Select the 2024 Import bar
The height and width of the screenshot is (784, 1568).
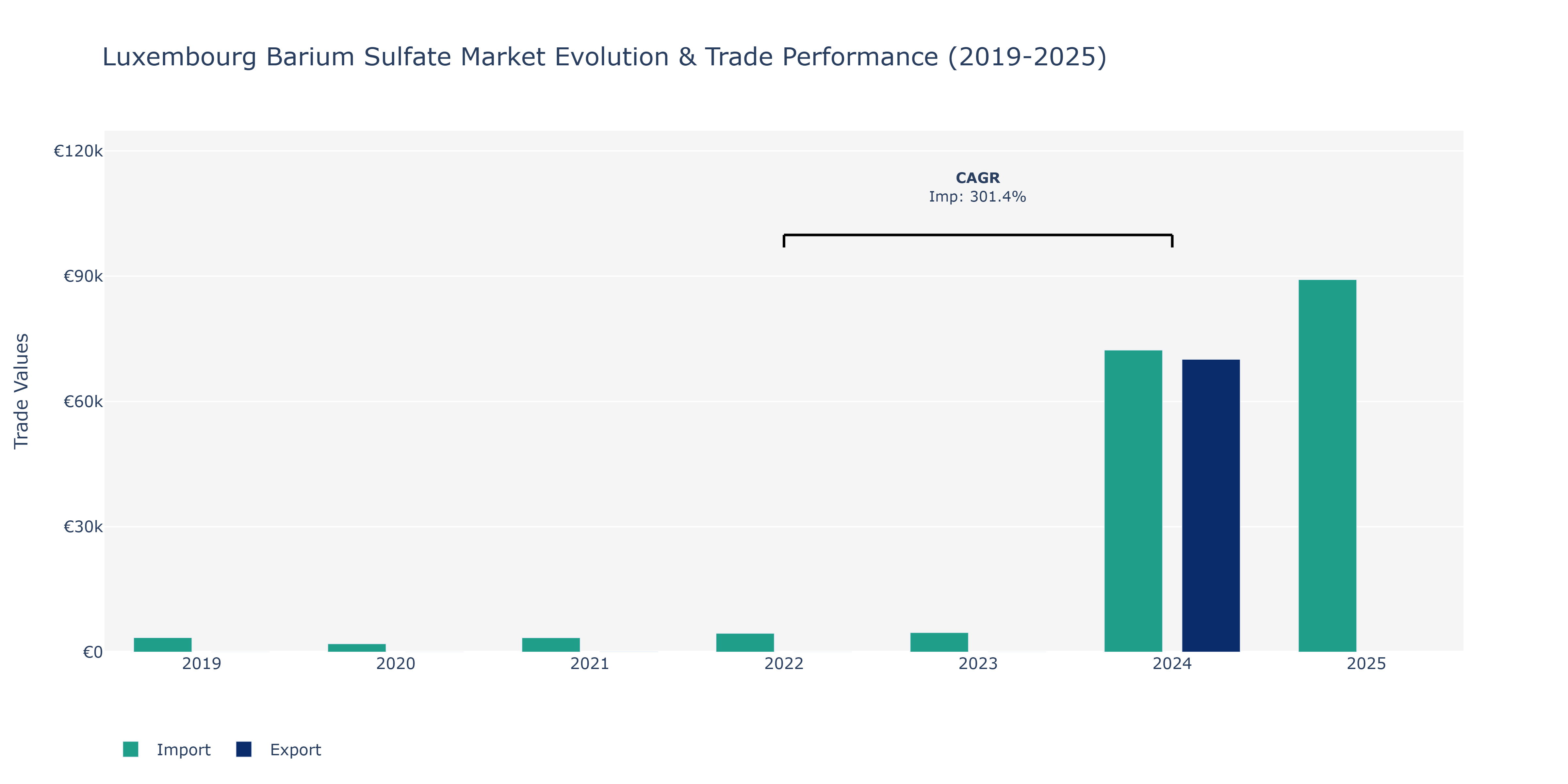tap(1133, 501)
